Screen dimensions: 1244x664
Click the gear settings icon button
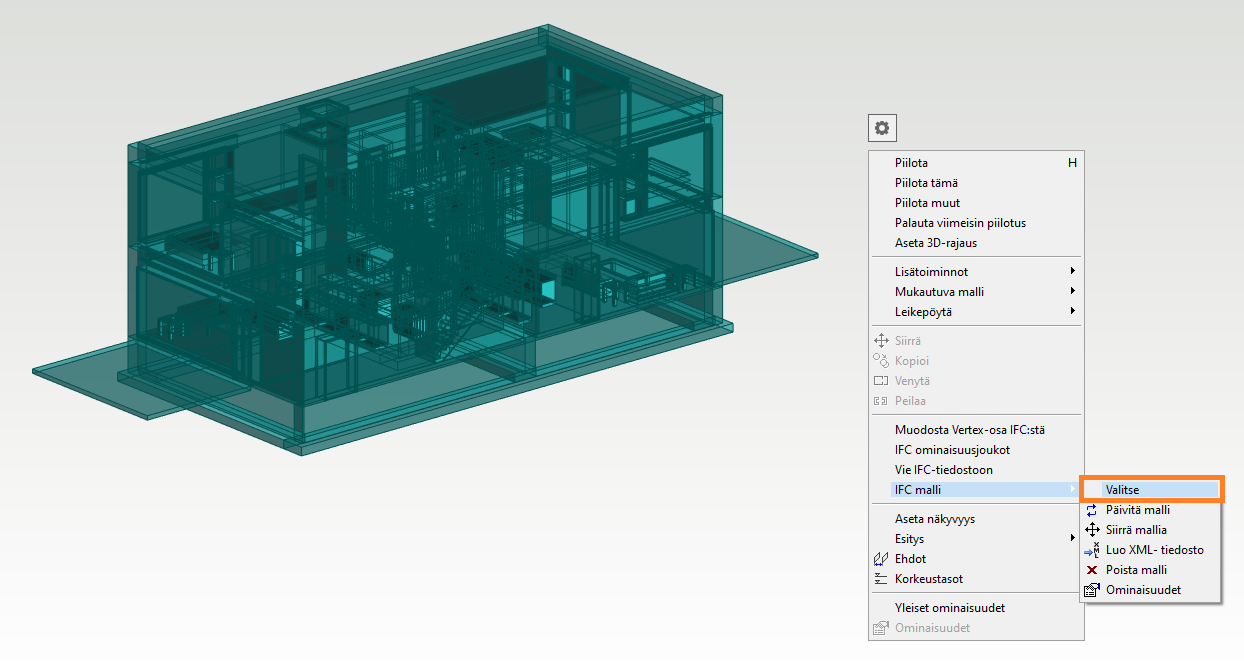(882, 128)
